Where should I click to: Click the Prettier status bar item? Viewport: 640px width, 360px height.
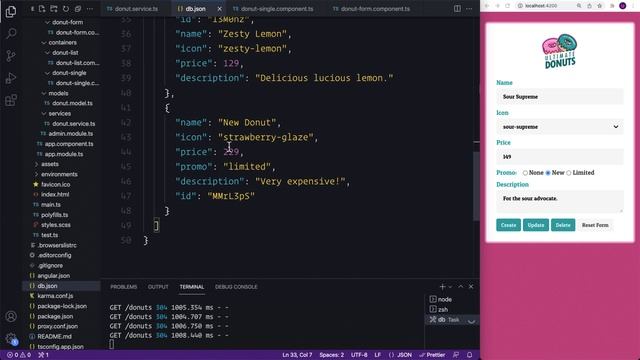(432, 355)
